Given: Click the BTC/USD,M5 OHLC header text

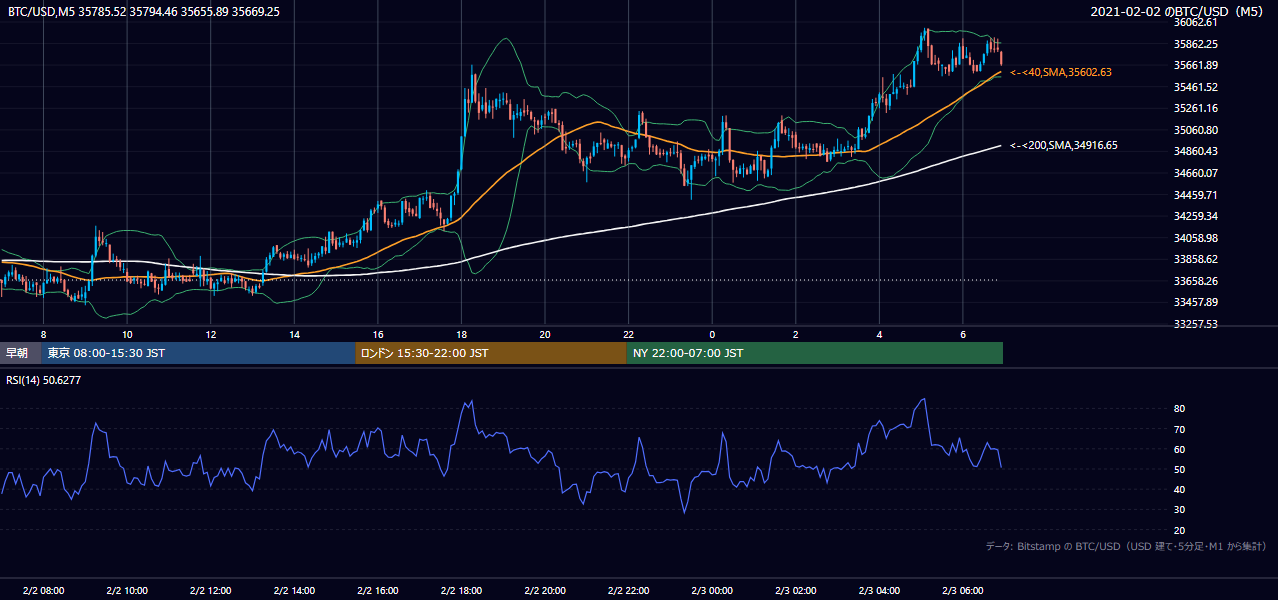Looking at the screenshot, I should [x=144, y=12].
